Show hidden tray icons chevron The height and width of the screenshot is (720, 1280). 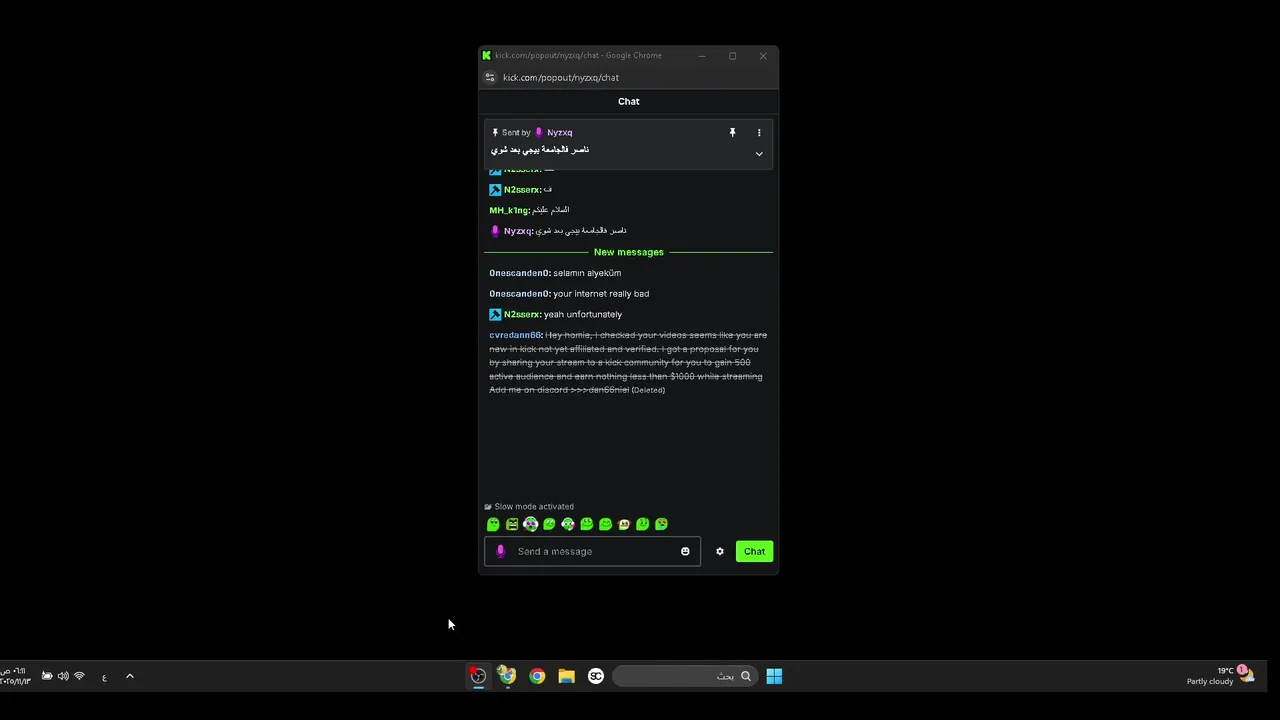(x=130, y=676)
